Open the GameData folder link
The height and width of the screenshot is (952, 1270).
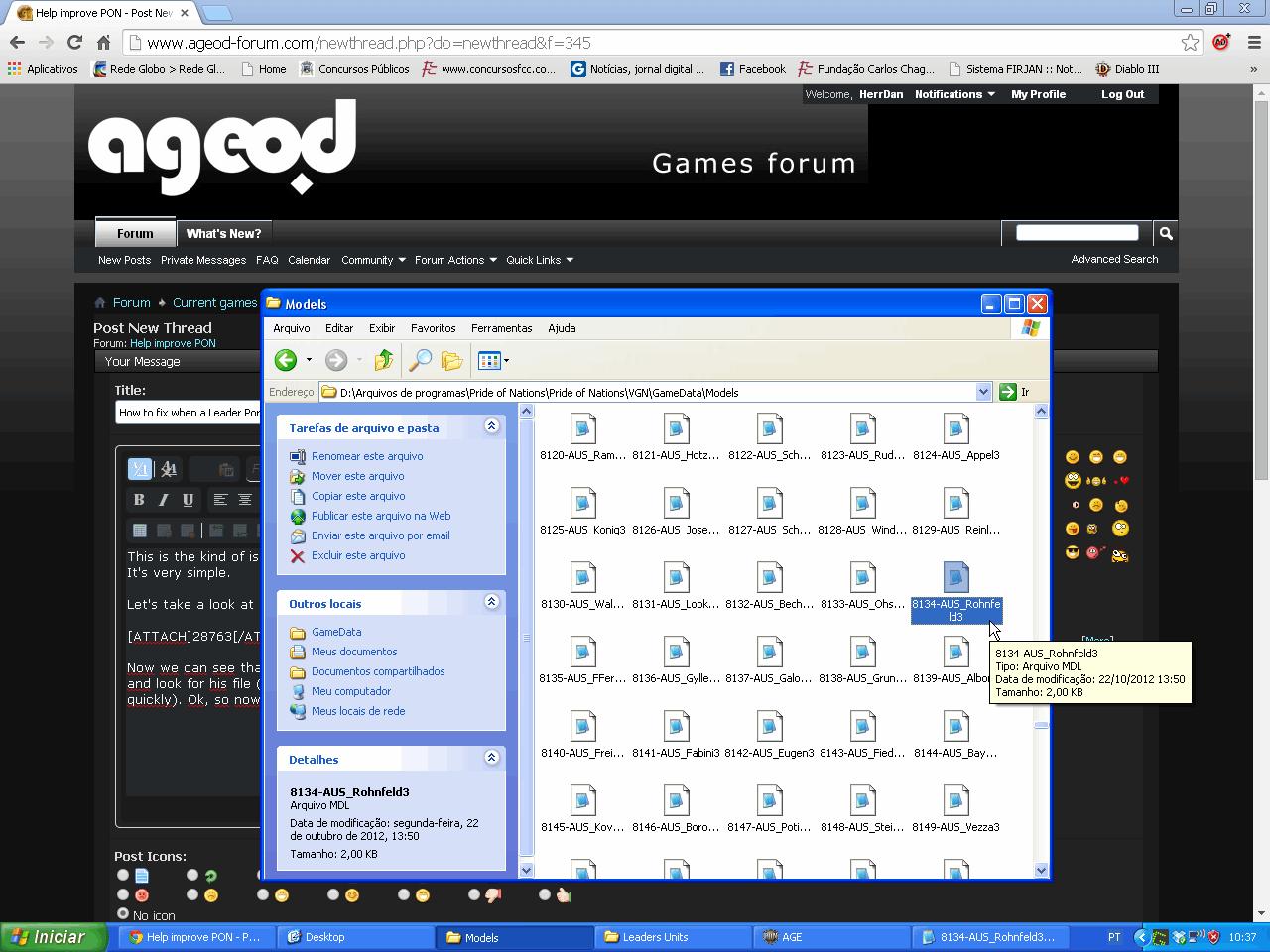[335, 632]
